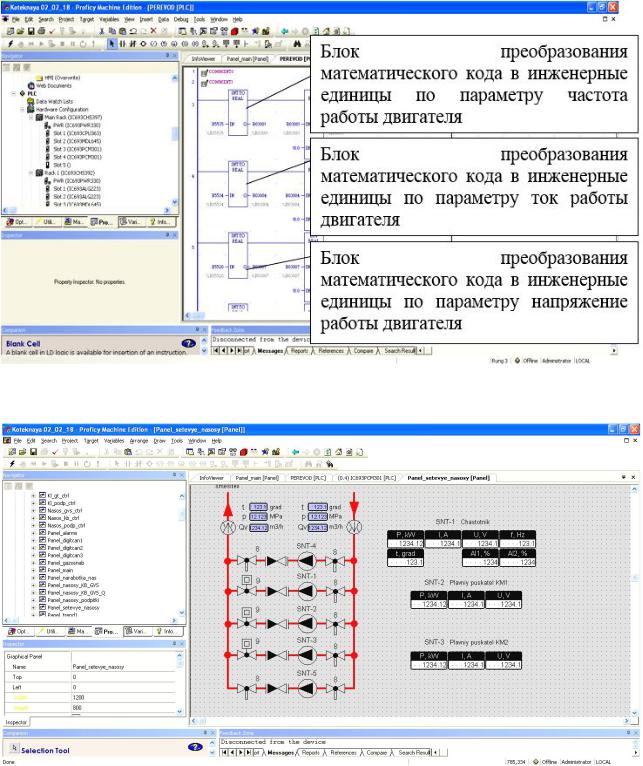This screenshot has height=766, width=643.
Task: Expand Panel_main node in navigator tree
Action: coord(33,570)
